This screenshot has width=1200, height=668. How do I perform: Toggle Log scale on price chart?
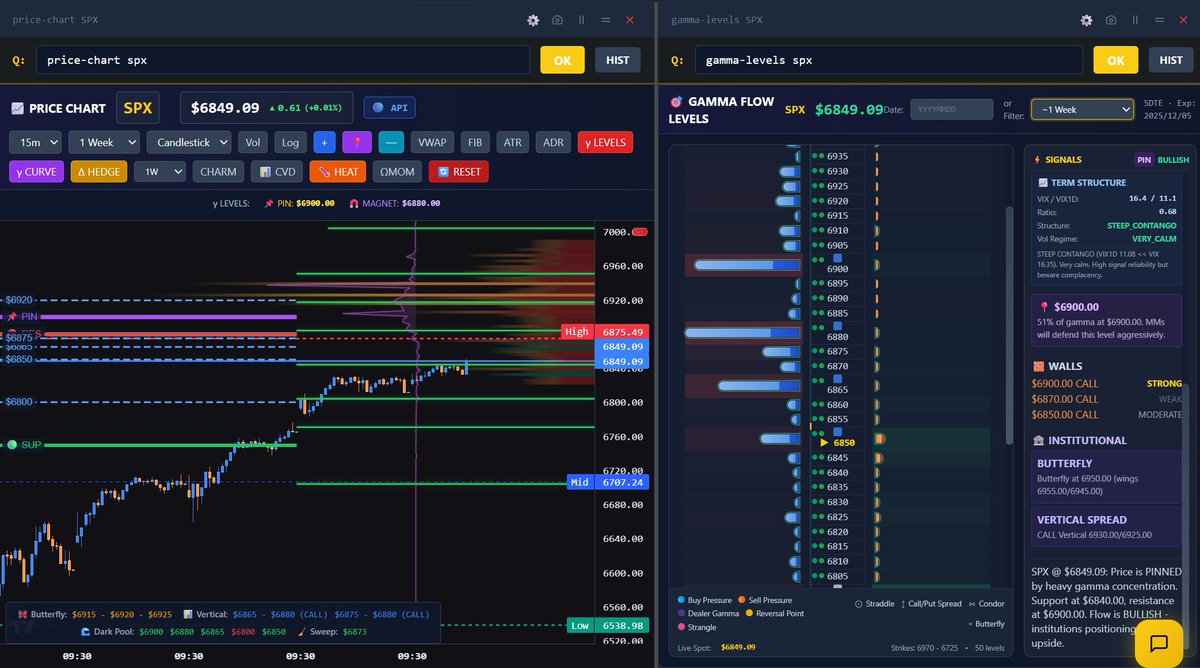[x=289, y=143]
